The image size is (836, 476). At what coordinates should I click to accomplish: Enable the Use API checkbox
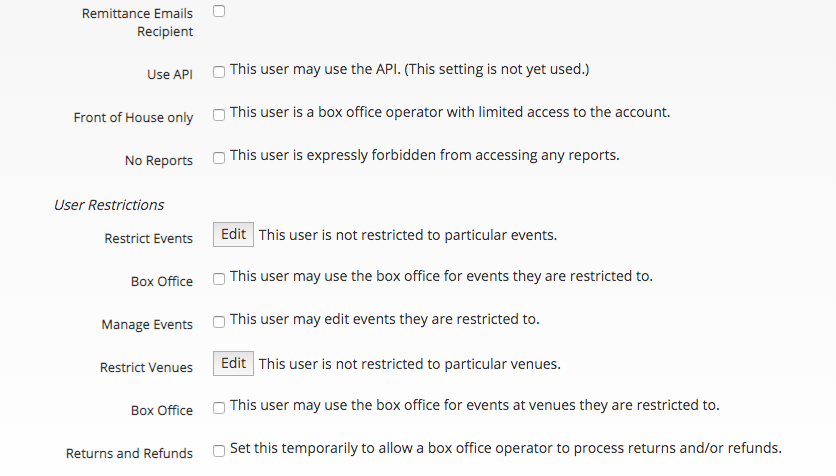pos(219,72)
